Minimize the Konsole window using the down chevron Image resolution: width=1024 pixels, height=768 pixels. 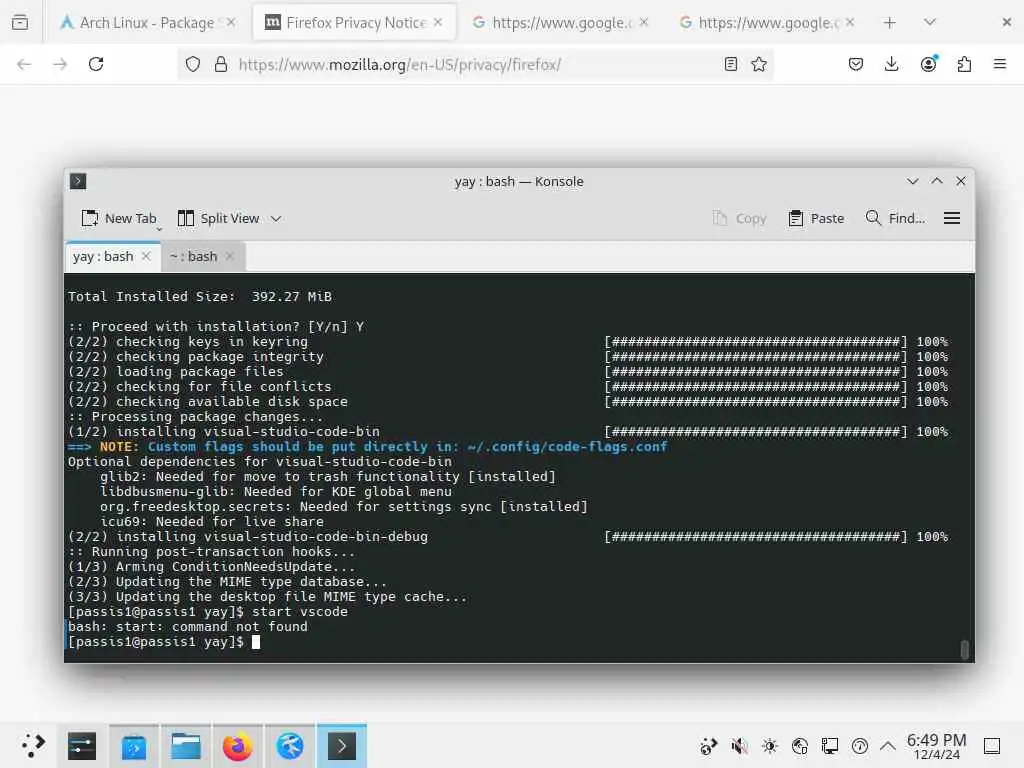coord(912,181)
